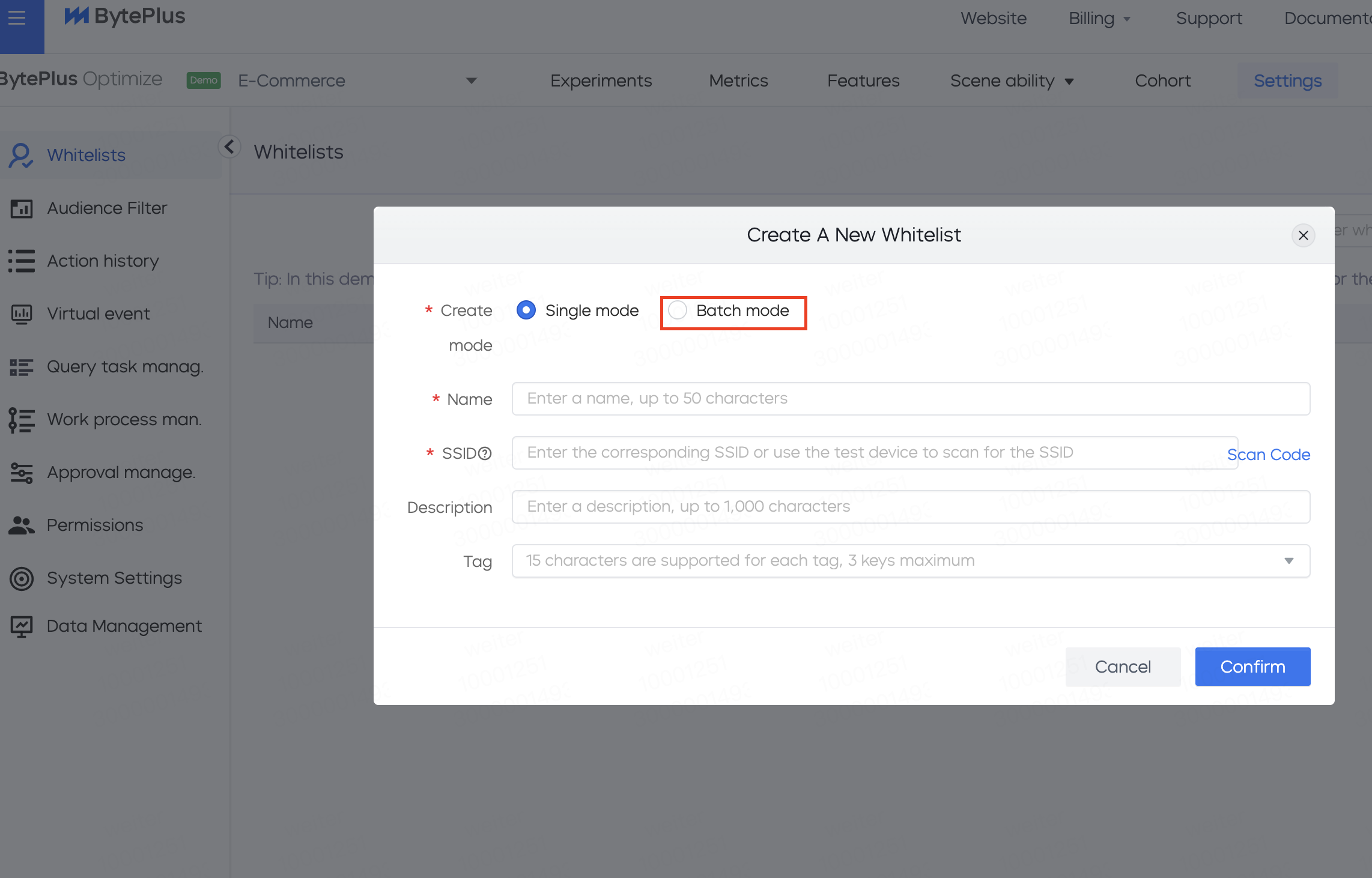
Task: Click the Data Management monitor icon
Action: (x=22, y=626)
